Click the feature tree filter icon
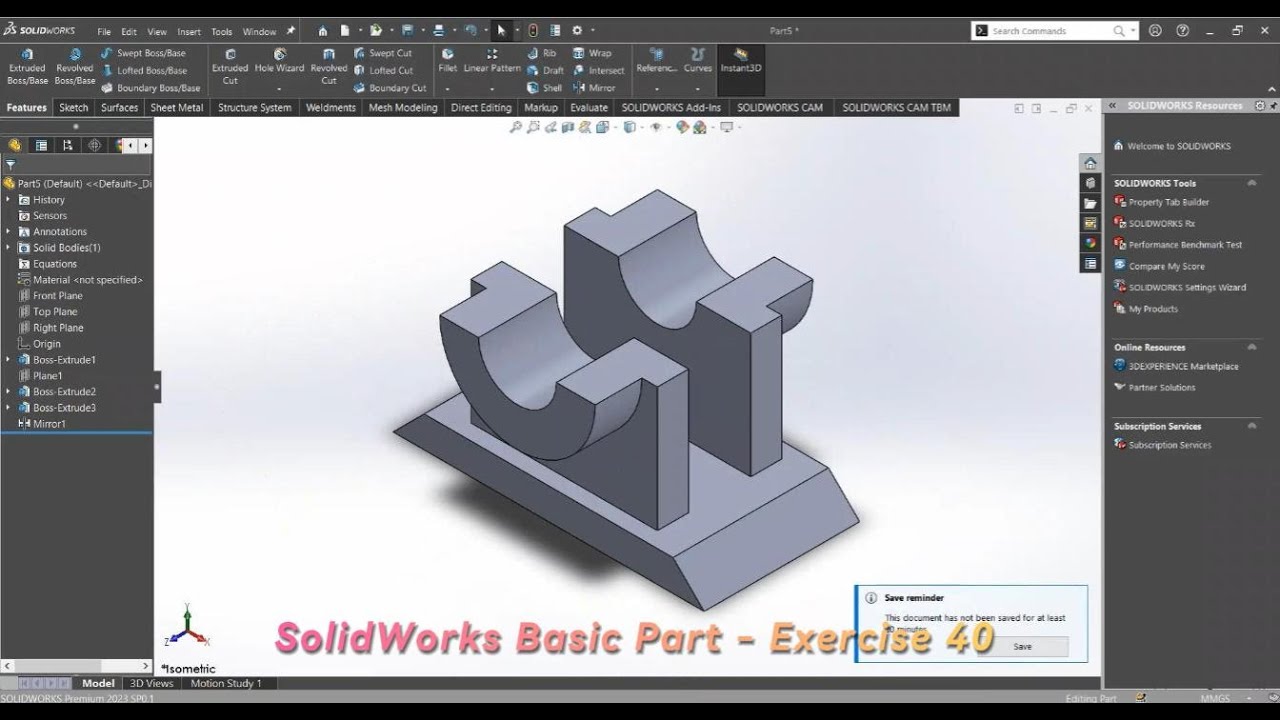The image size is (1280, 720). coord(11,164)
